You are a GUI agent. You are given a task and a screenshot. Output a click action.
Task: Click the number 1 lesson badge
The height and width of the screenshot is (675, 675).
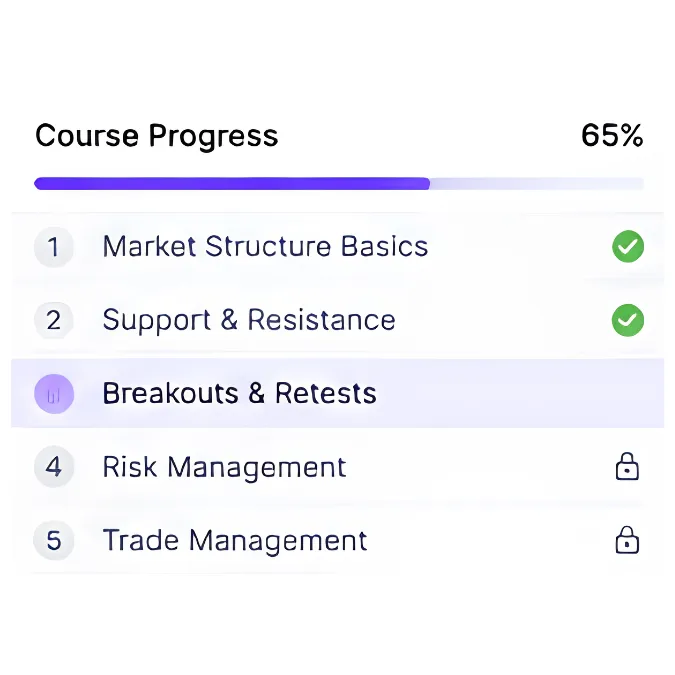tap(54, 247)
